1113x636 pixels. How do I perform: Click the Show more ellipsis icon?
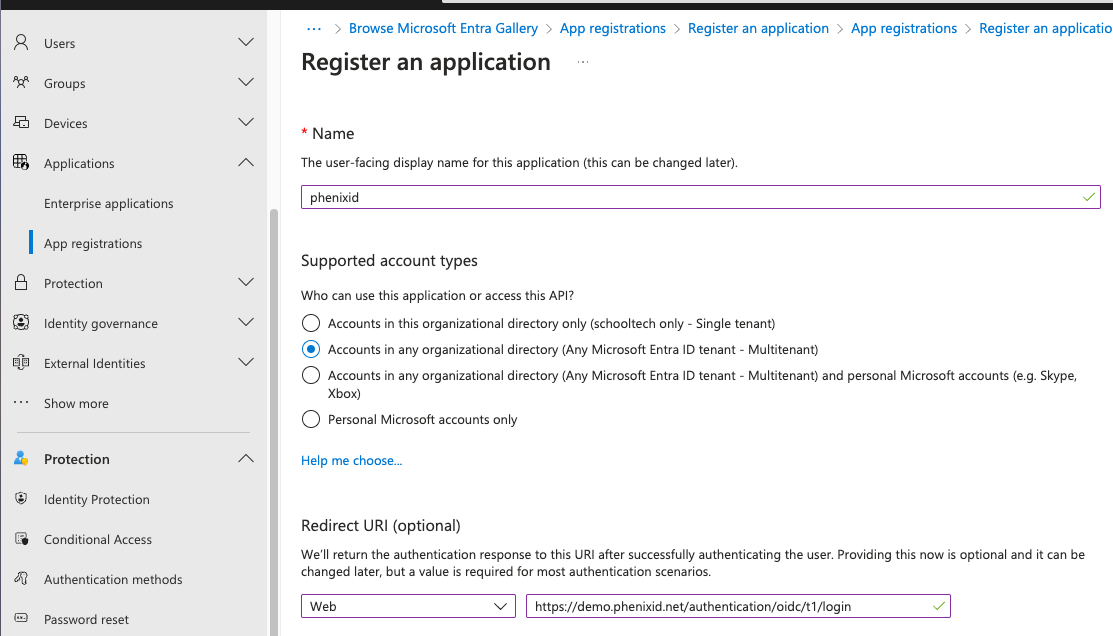(x=21, y=402)
